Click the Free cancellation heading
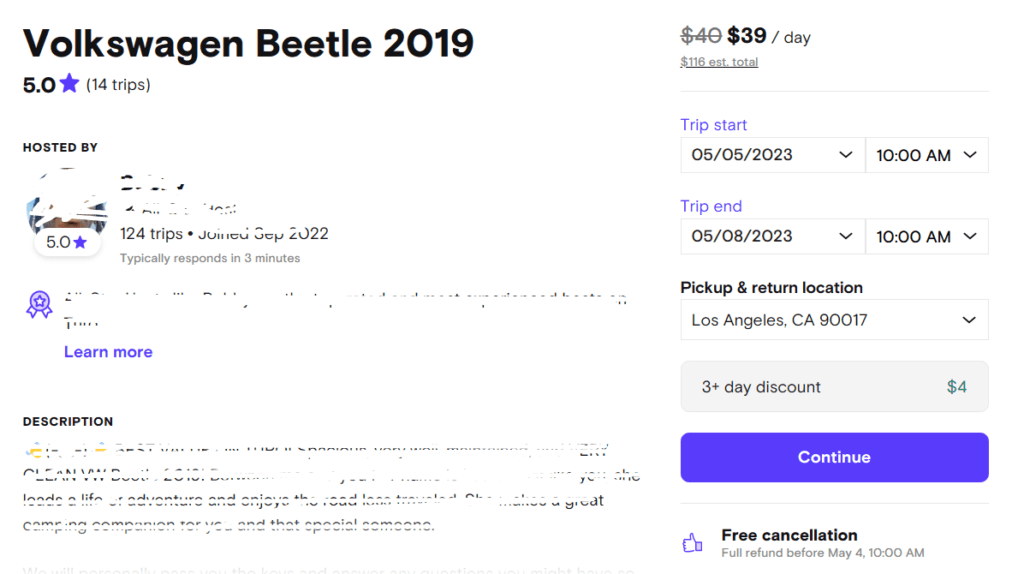This screenshot has height=574, width=1024. pos(789,535)
